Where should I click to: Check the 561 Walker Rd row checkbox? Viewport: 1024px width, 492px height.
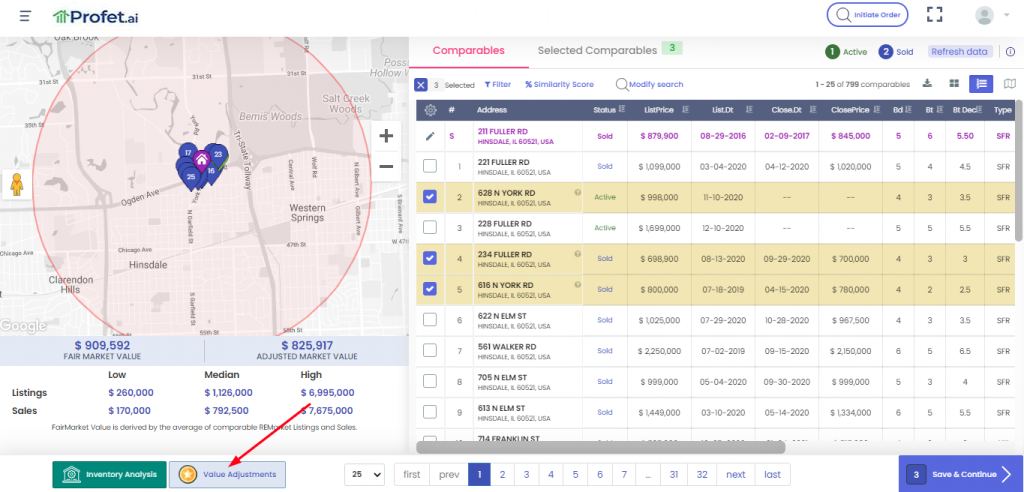click(x=430, y=350)
